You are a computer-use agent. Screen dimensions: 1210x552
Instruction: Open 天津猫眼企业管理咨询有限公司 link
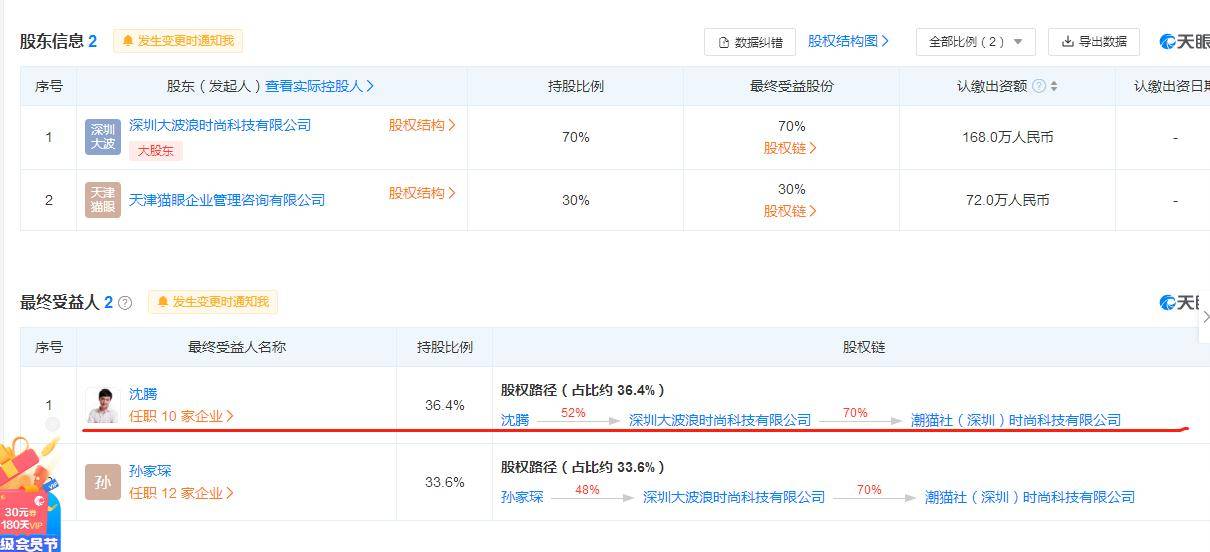point(227,200)
